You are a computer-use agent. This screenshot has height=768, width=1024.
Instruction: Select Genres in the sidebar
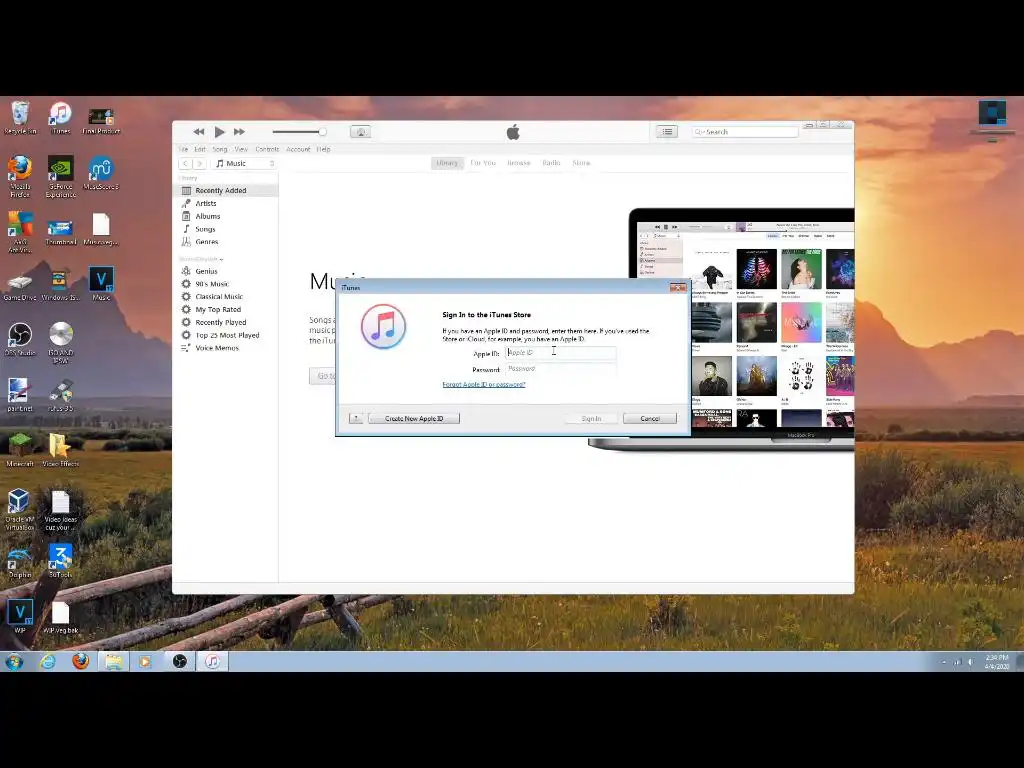227,242
